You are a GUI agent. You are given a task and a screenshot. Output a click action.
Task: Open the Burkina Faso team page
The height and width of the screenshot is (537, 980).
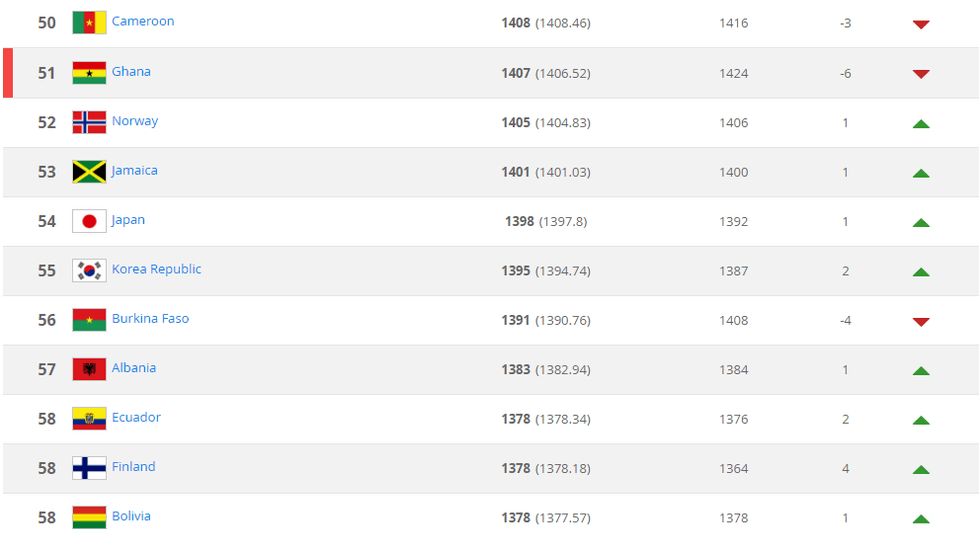[150, 318]
